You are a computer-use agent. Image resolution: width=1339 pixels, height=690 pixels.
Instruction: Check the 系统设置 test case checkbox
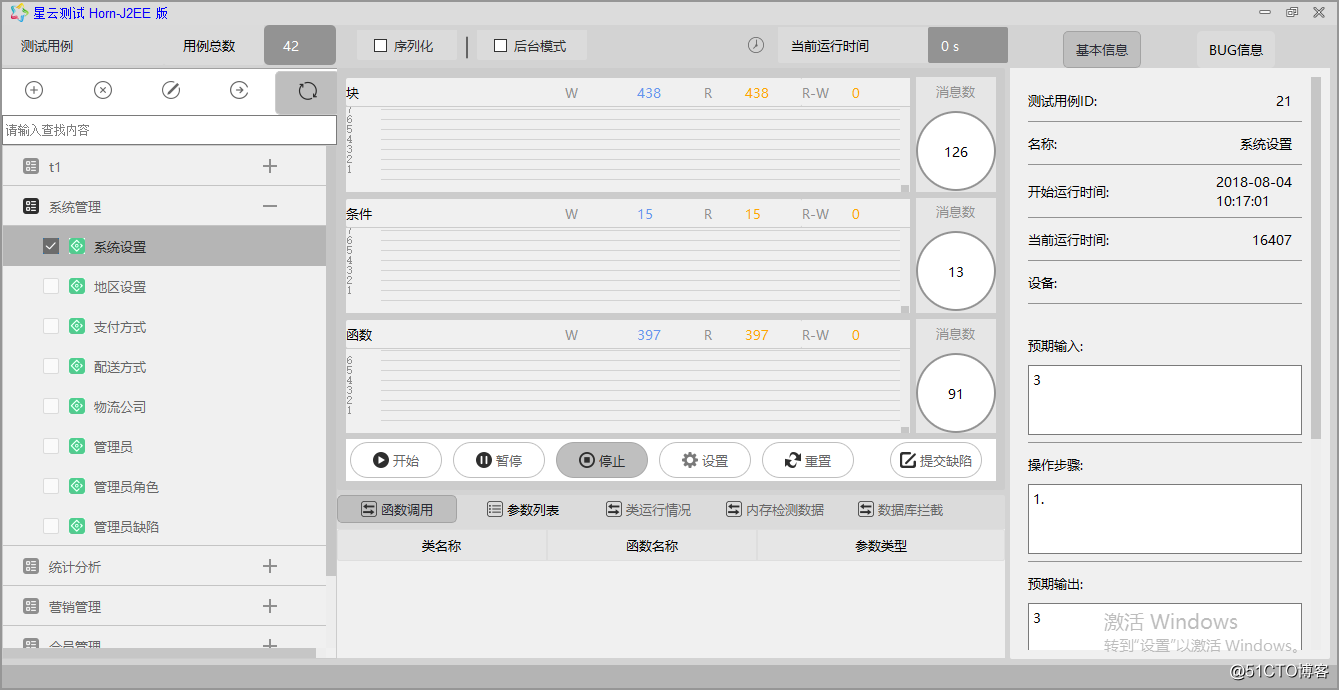click(x=51, y=246)
